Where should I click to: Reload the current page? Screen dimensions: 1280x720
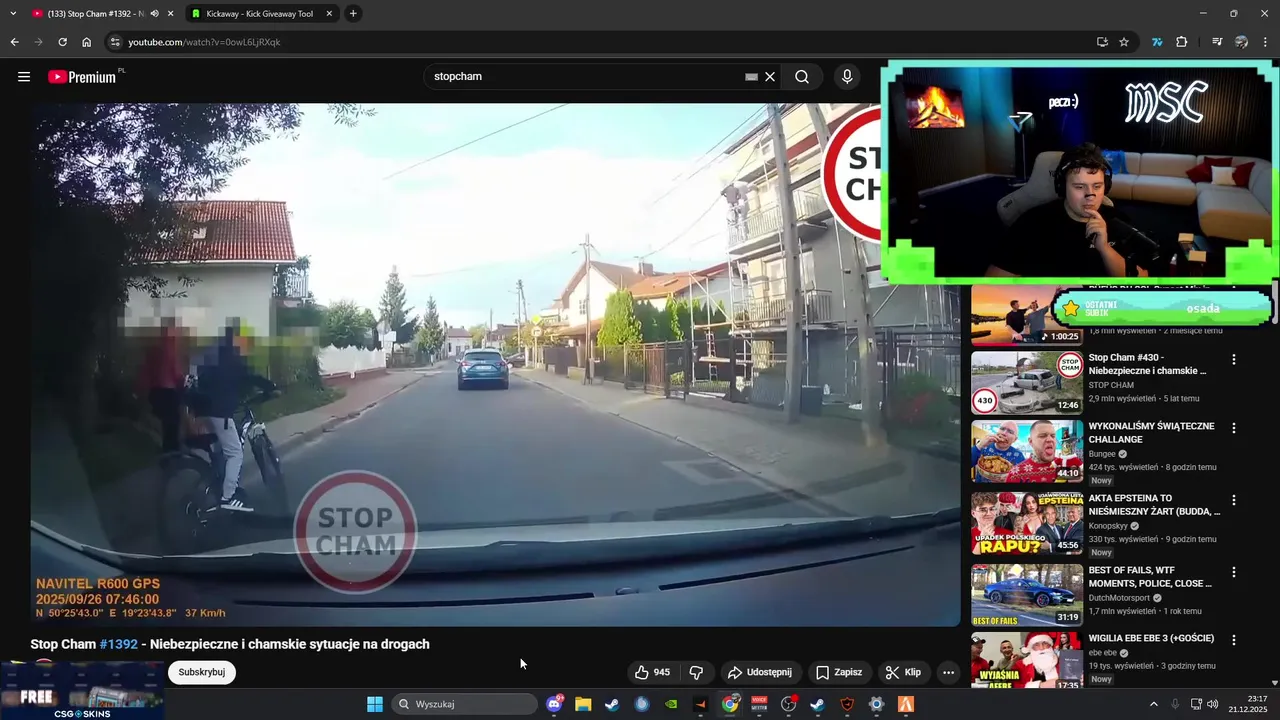(x=62, y=42)
